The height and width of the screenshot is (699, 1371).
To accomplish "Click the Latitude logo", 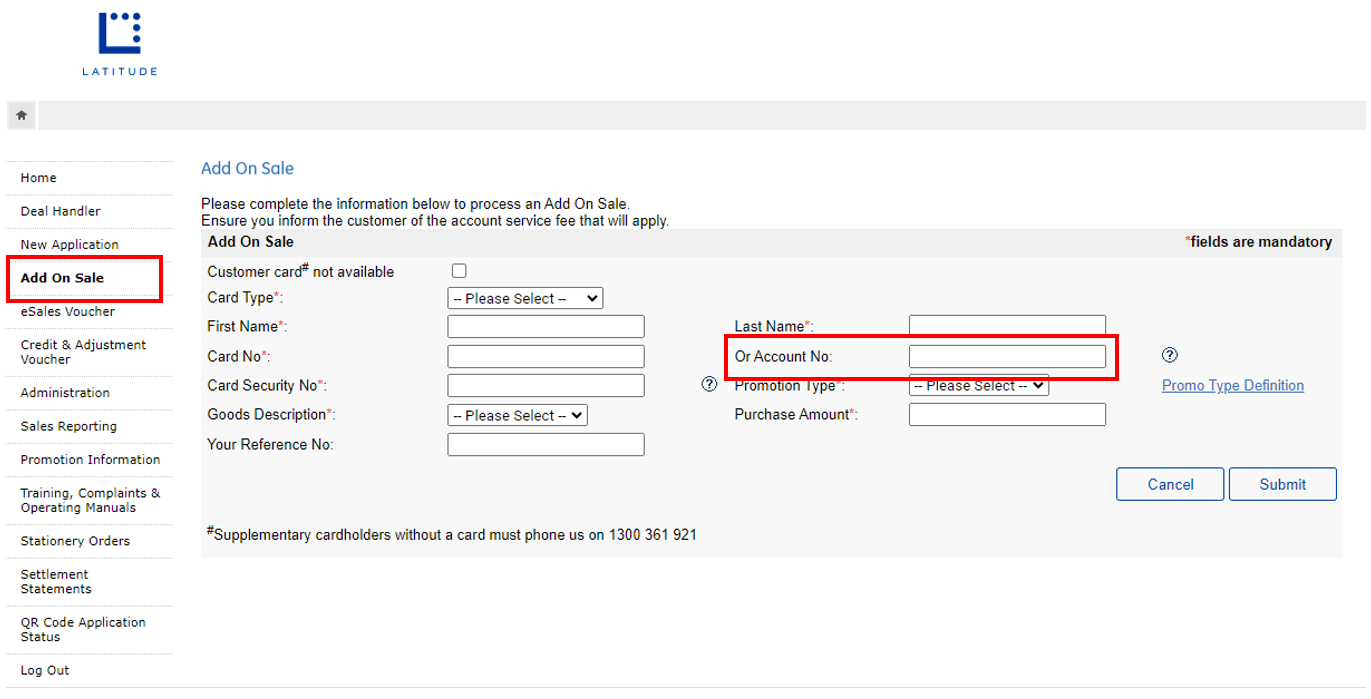I will coord(119,42).
